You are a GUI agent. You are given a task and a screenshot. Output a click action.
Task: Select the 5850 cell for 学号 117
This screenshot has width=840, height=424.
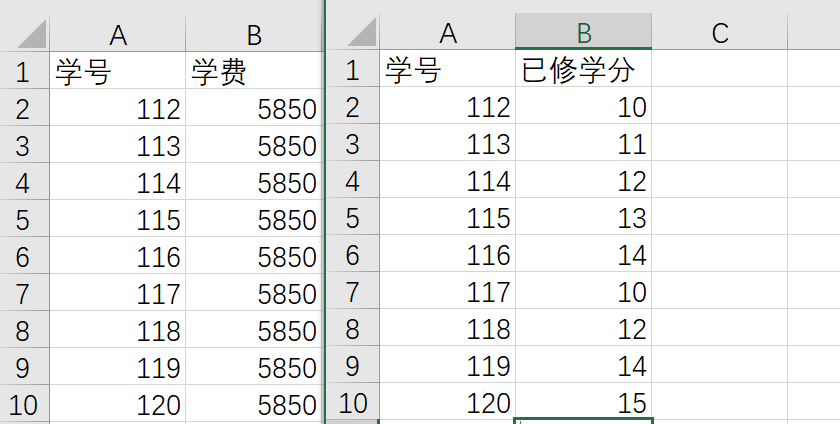tap(254, 292)
